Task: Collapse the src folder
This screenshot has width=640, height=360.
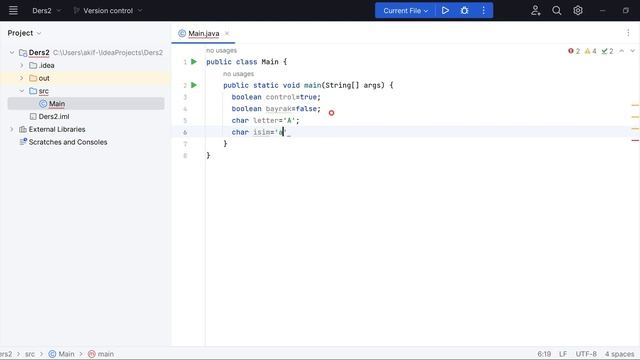Action: (22, 91)
